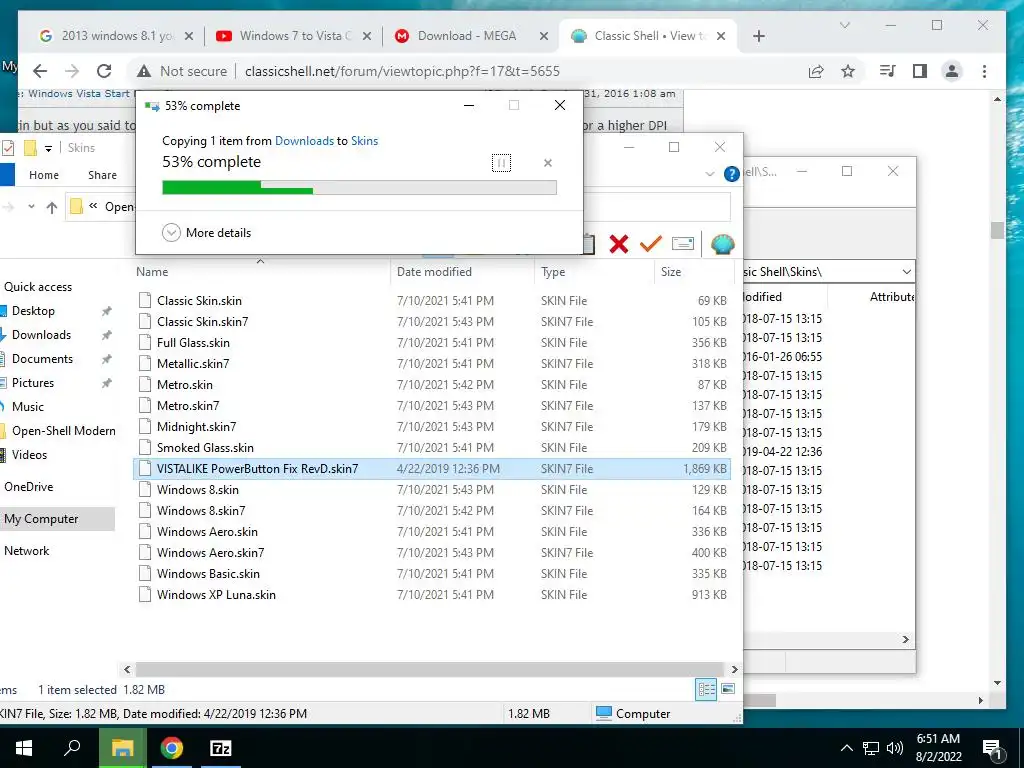The height and width of the screenshot is (768, 1024).
Task: Open a new browser tab
Action: click(x=758, y=36)
